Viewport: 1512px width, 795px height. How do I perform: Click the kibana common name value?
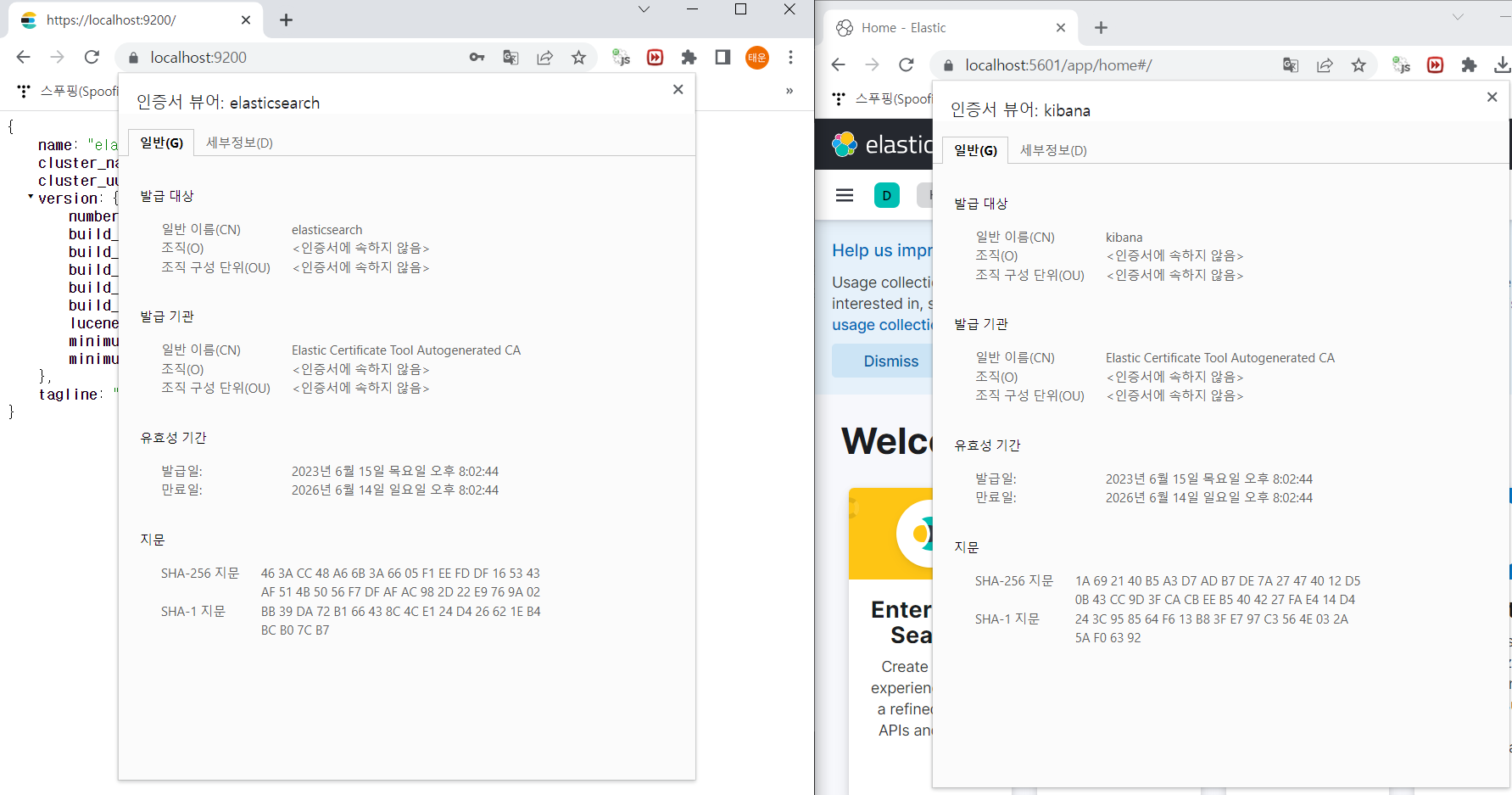(1124, 238)
